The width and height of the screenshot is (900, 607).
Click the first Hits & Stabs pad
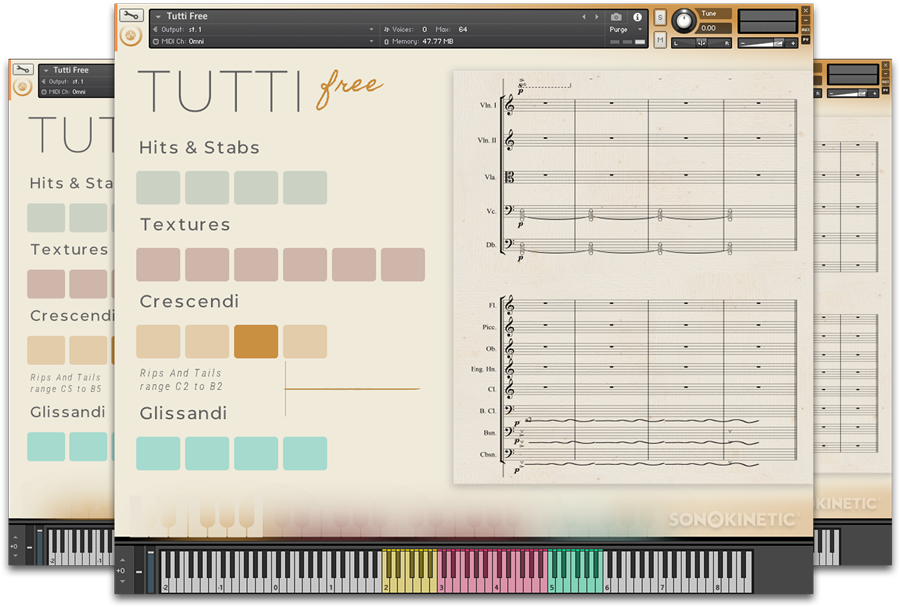pos(158,188)
